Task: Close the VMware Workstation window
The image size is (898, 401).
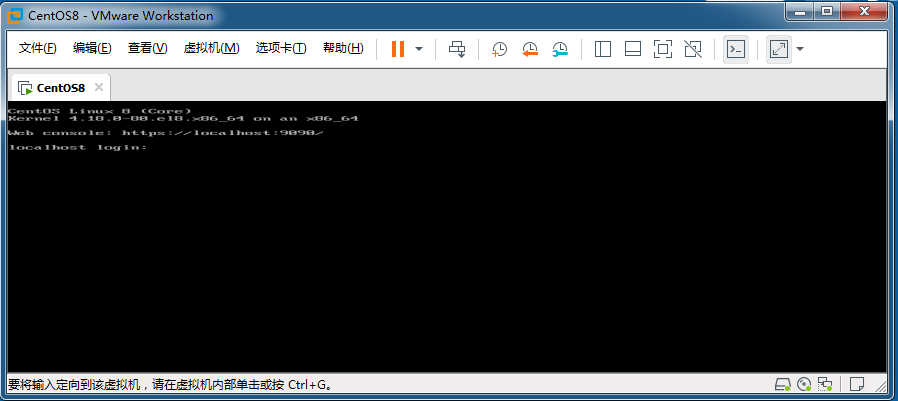Action: click(x=865, y=12)
